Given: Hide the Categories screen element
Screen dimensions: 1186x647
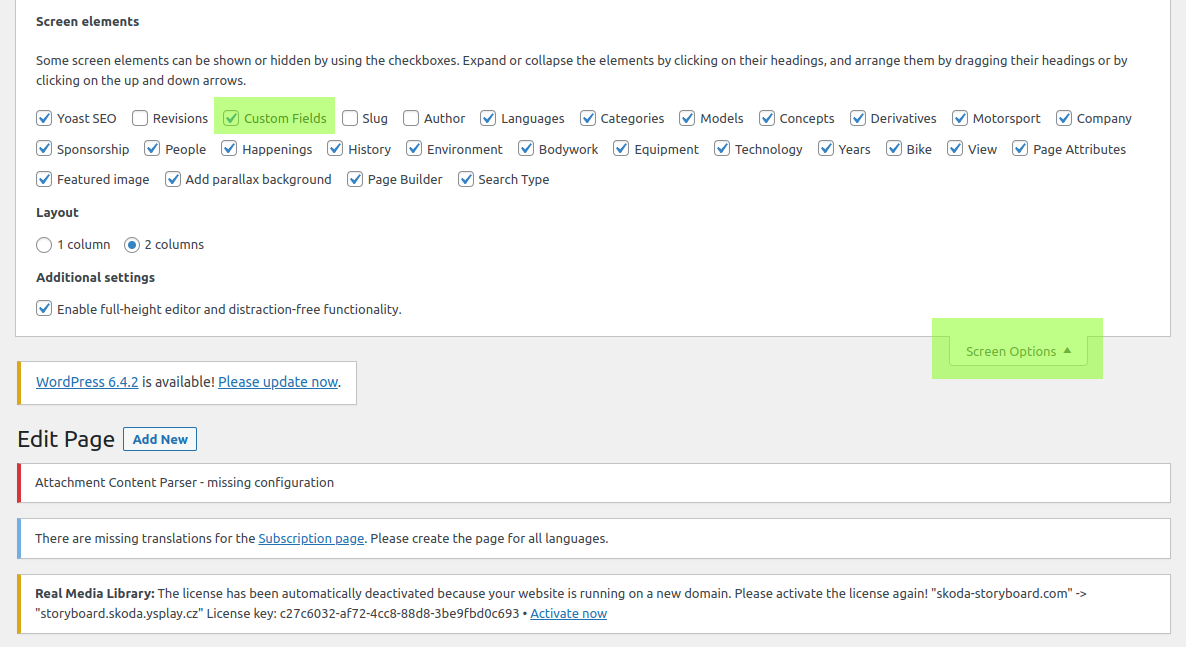Looking at the screenshot, I should [x=588, y=118].
